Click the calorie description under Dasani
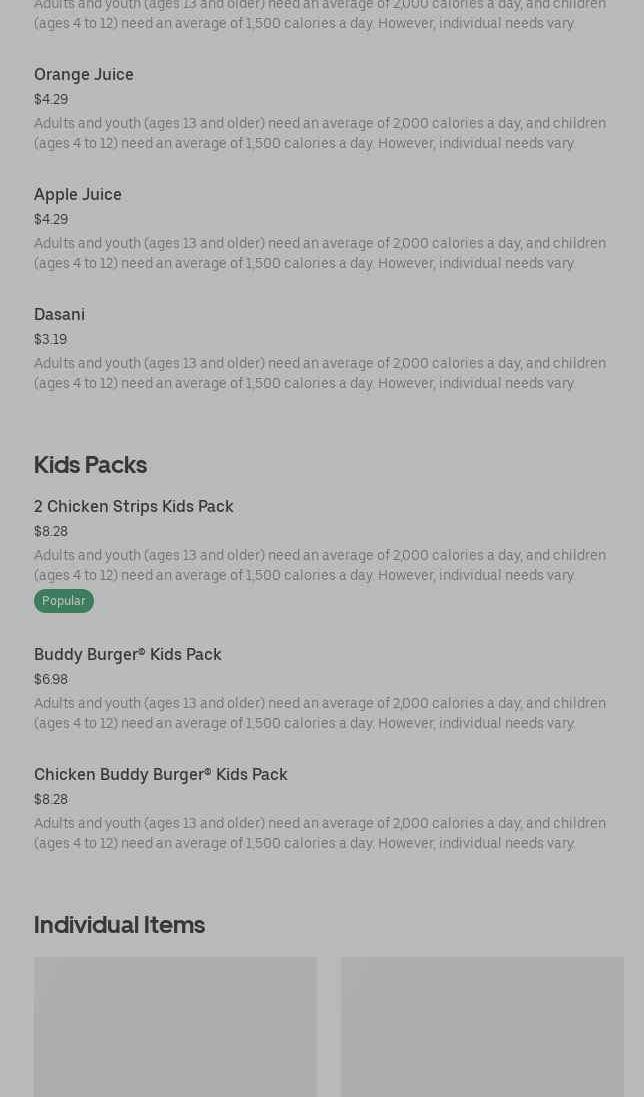This screenshot has height=1097, width=644. click(x=320, y=374)
